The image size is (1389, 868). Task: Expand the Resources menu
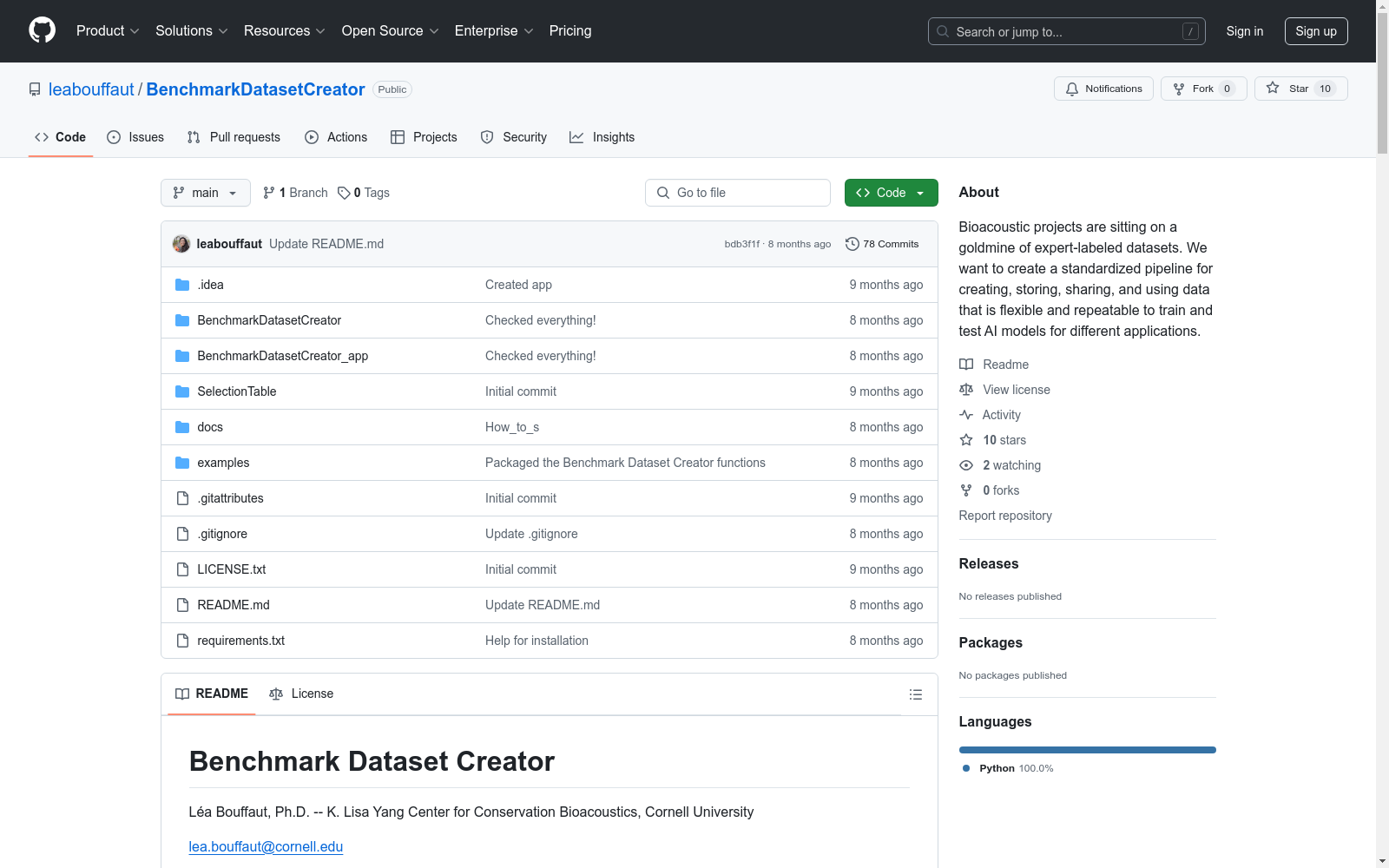coord(285,31)
